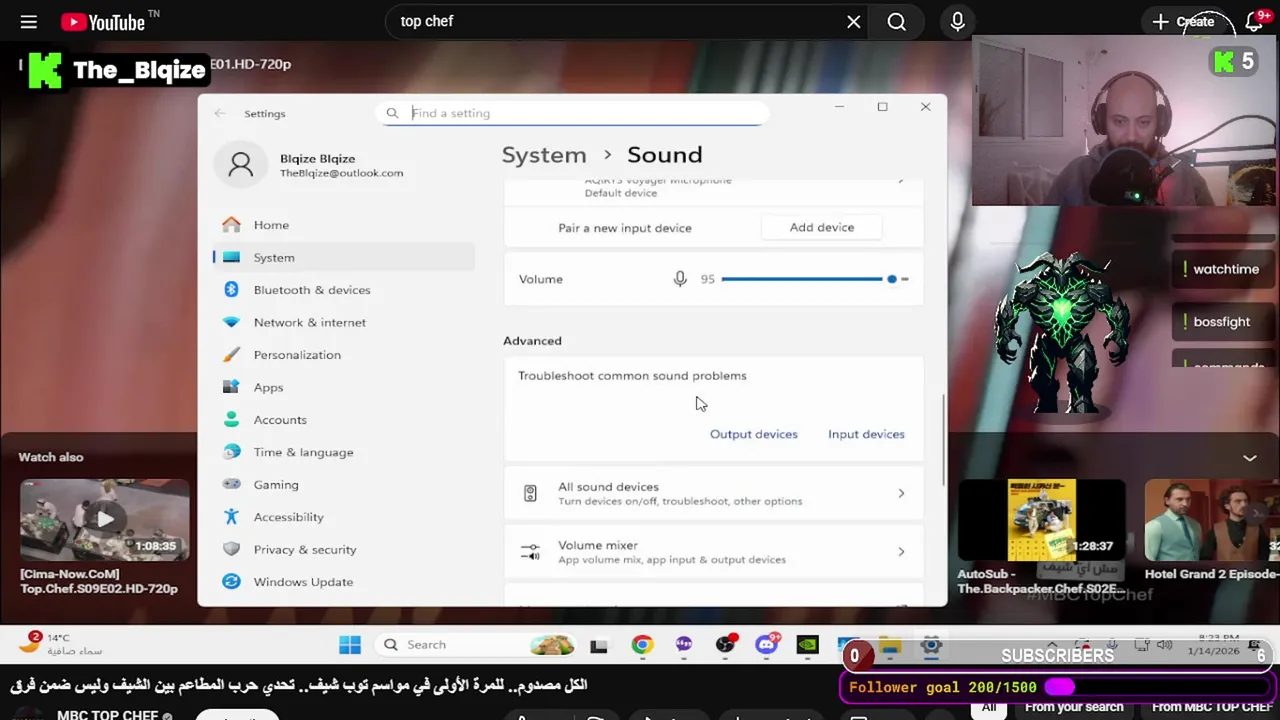Open Home in Settings sidebar

[344, 225]
